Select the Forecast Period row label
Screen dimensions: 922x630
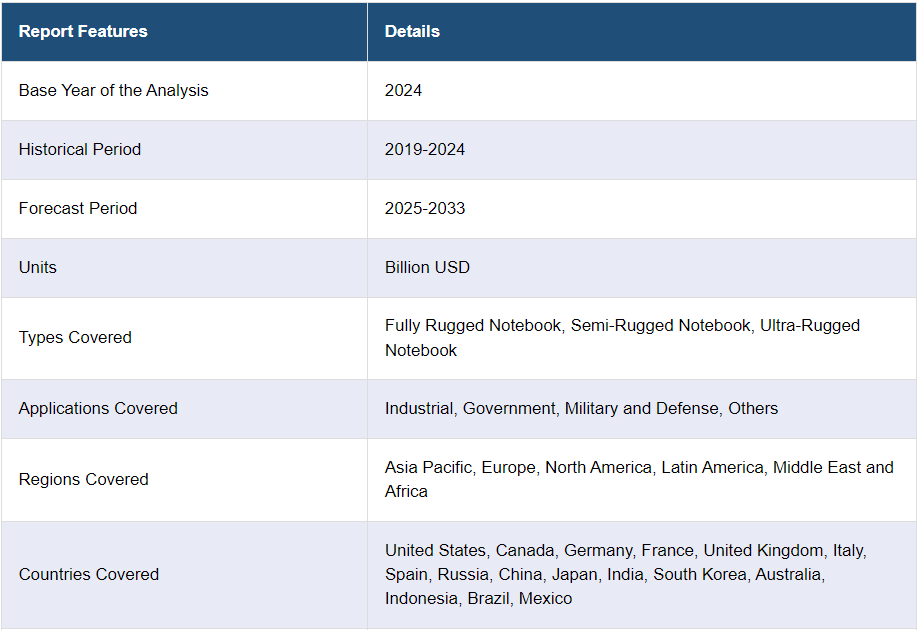78,208
